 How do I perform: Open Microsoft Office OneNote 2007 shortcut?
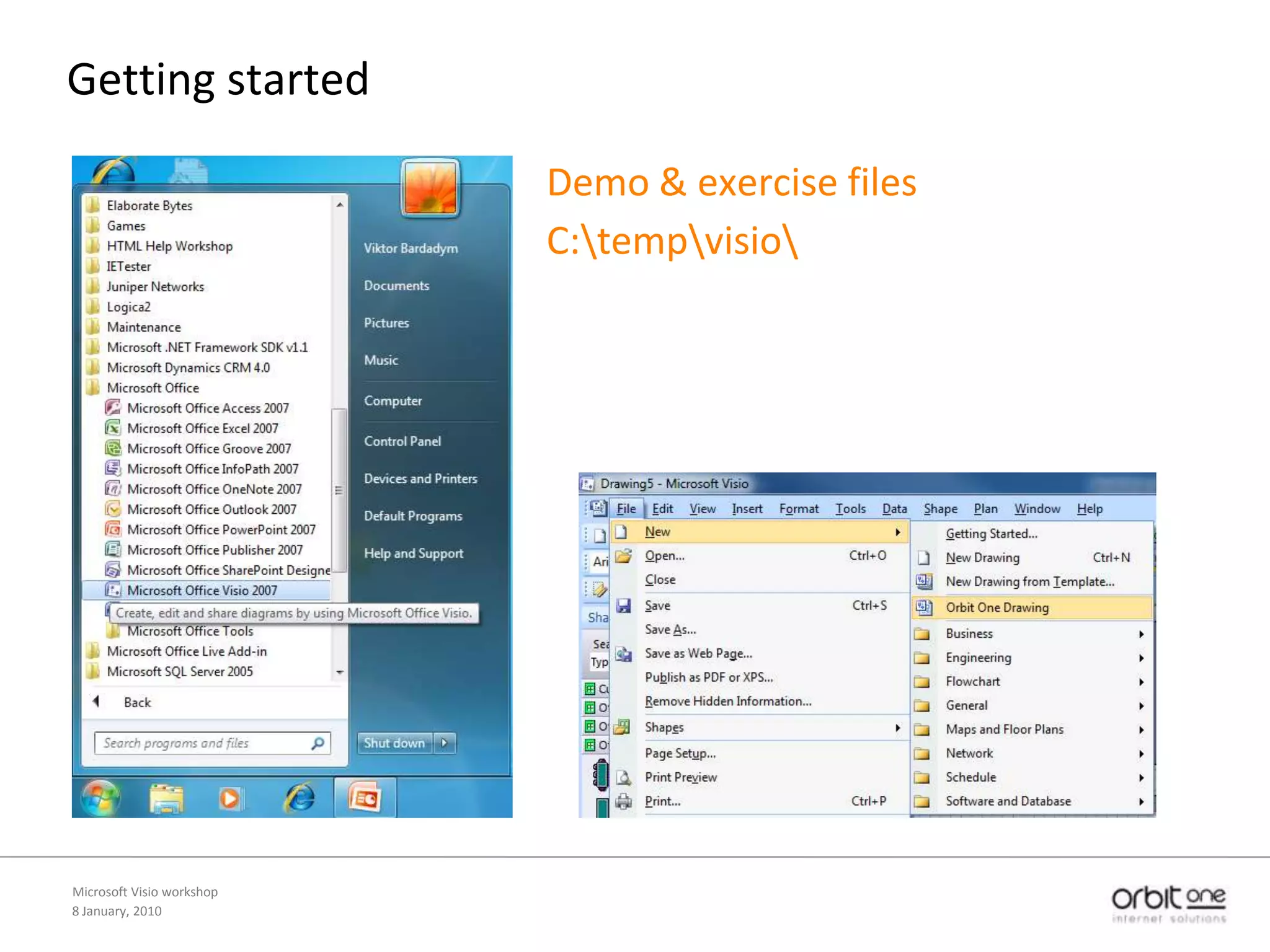pos(214,489)
